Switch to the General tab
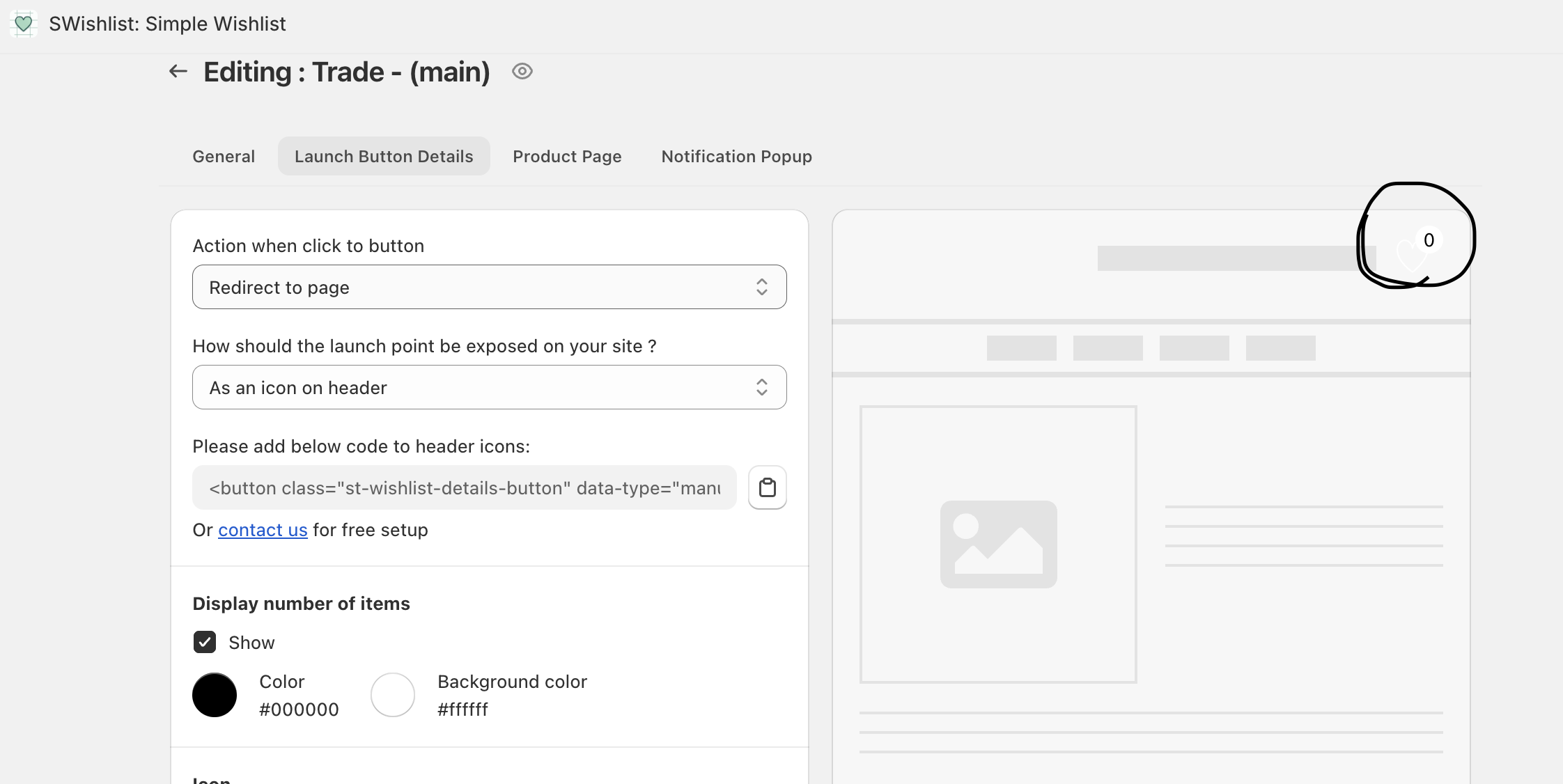The width and height of the screenshot is (1563, 784). (x=224, y=156)
